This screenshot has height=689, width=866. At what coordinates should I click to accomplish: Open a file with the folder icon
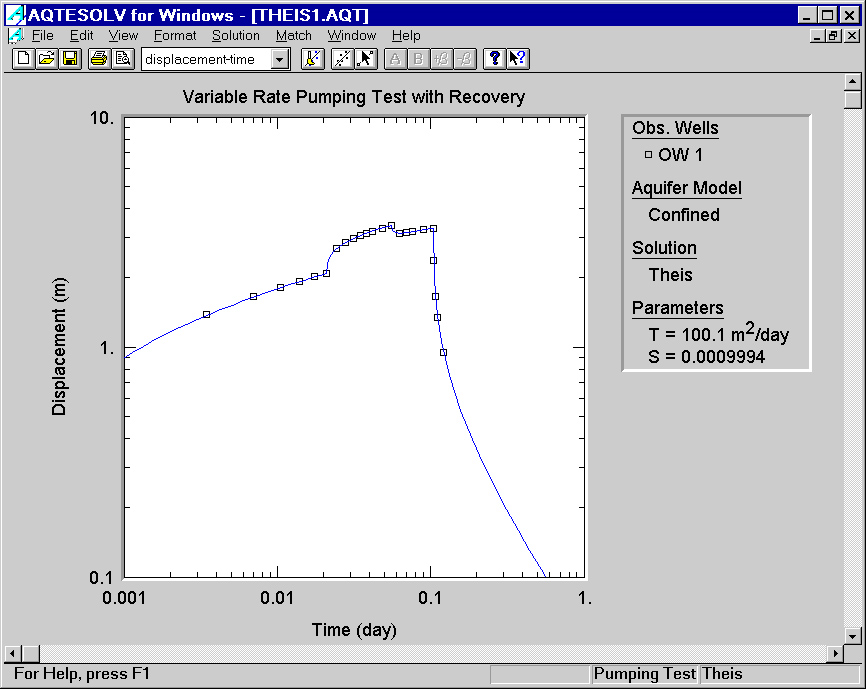47,59
